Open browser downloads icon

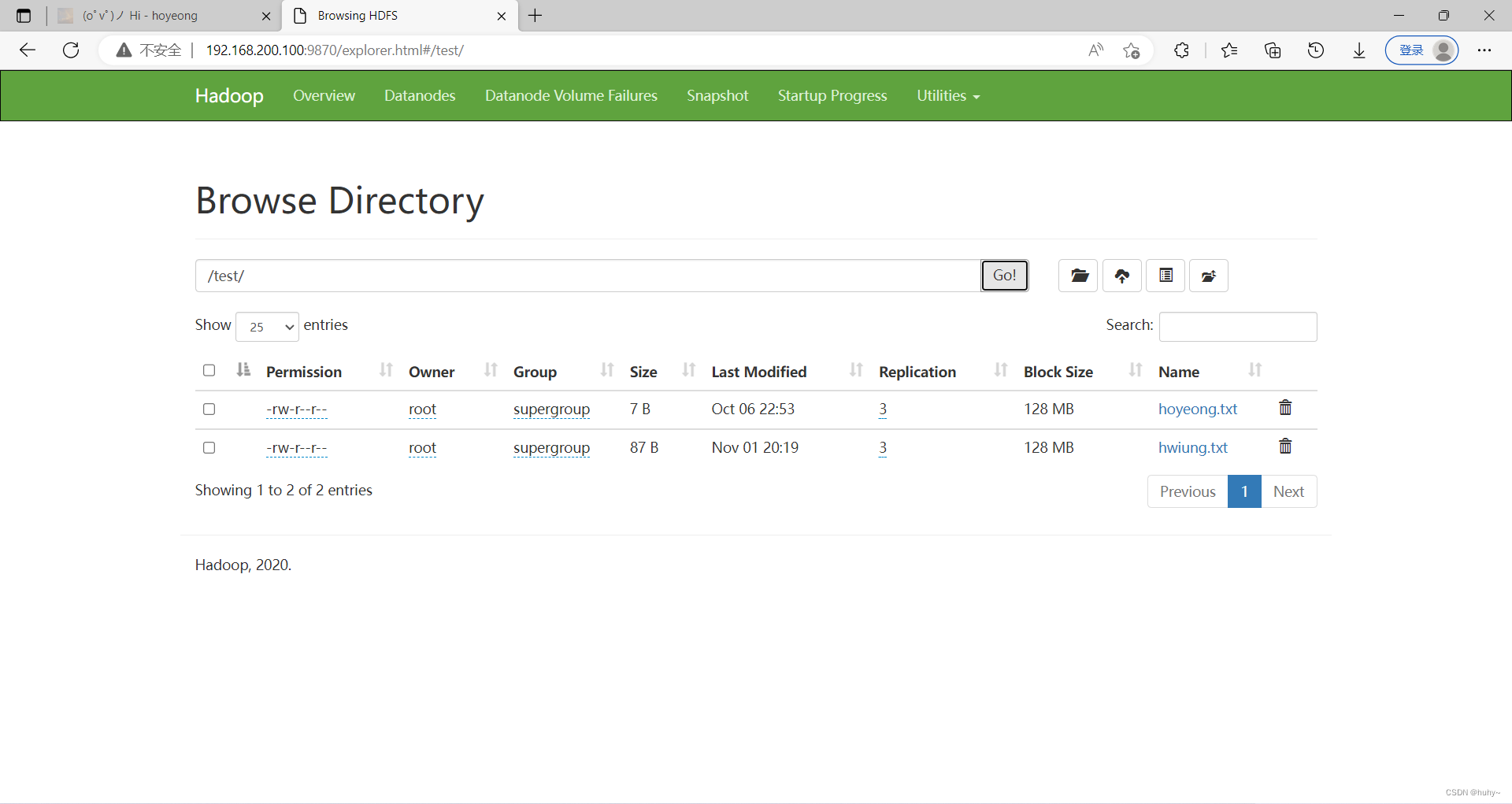click(1359, 50)
